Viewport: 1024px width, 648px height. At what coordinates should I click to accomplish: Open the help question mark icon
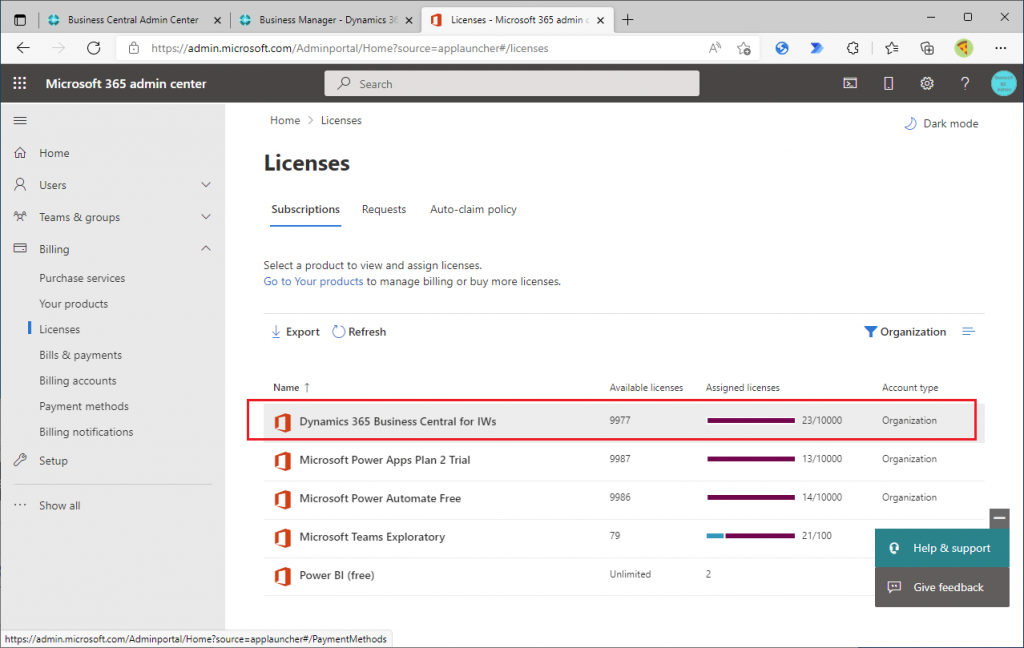click(965, 83)
